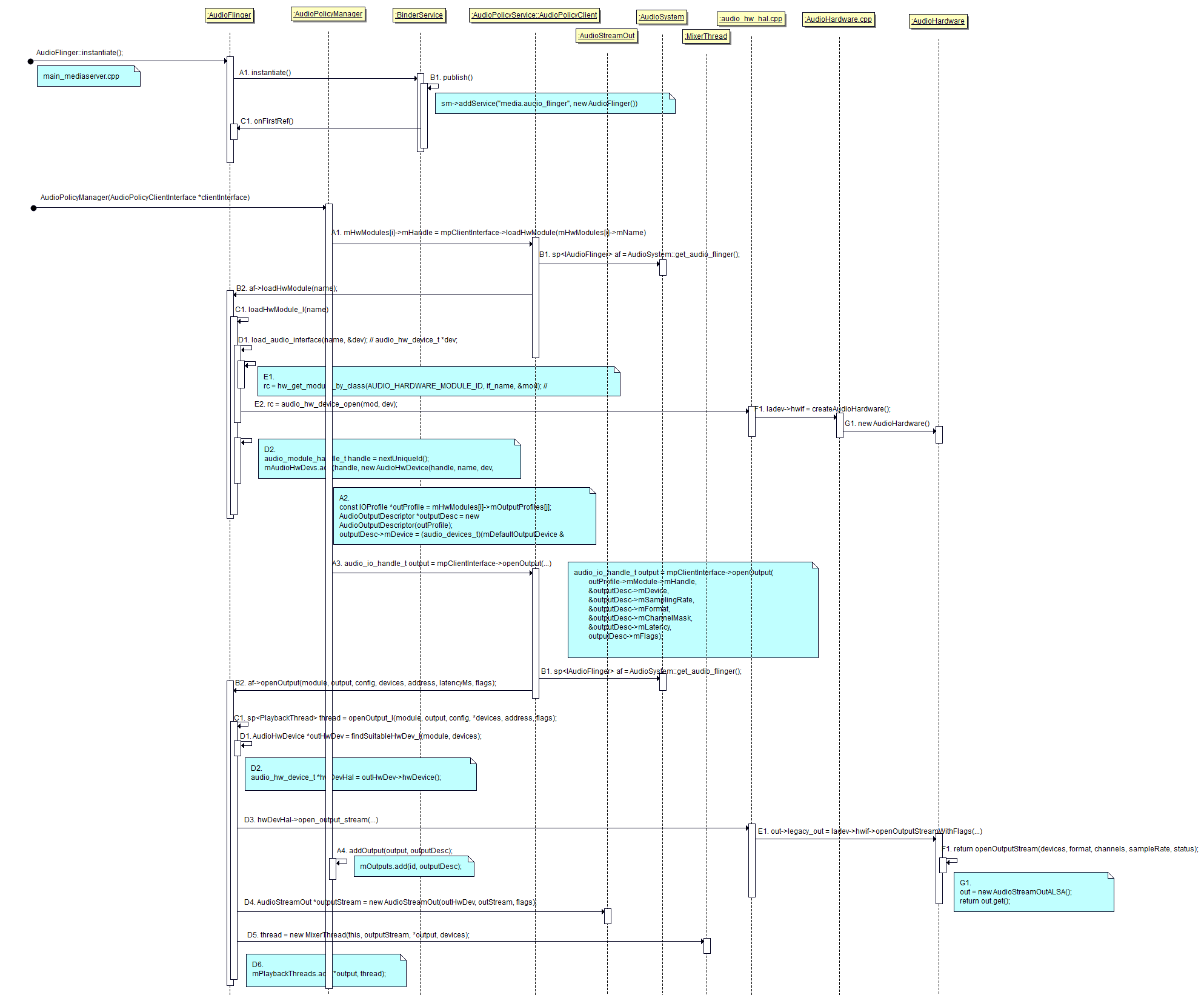Screen dimensions: 1204x995
Task: Select the :AudioPolicyService::AudioPolicyClient header box
Action: (x=534, y=15)
